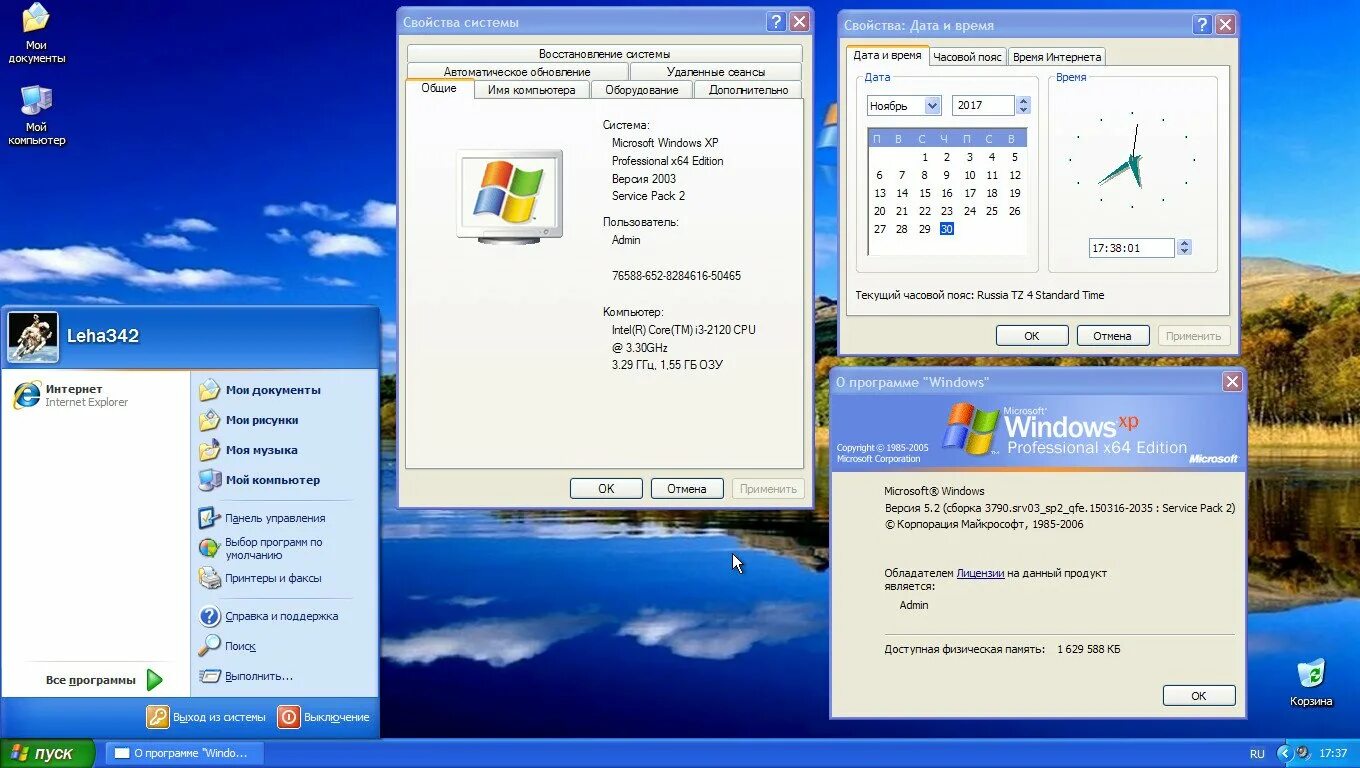Open the 'Часовой пояс' tab
This screenshot has width=1360, height=768.
tap(966, 57)
